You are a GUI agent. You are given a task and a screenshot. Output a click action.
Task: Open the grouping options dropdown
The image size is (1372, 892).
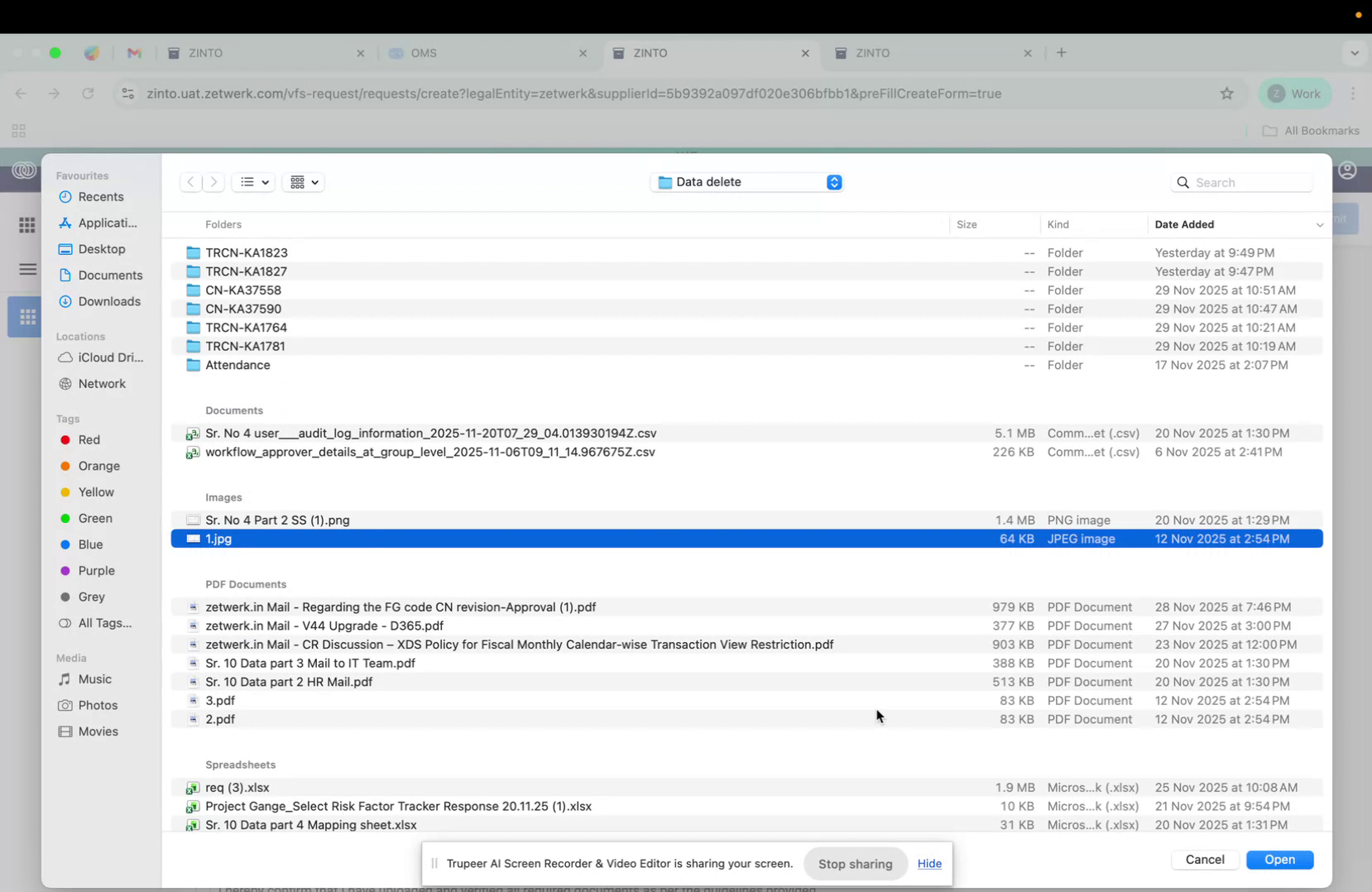[x=303, y=181]
